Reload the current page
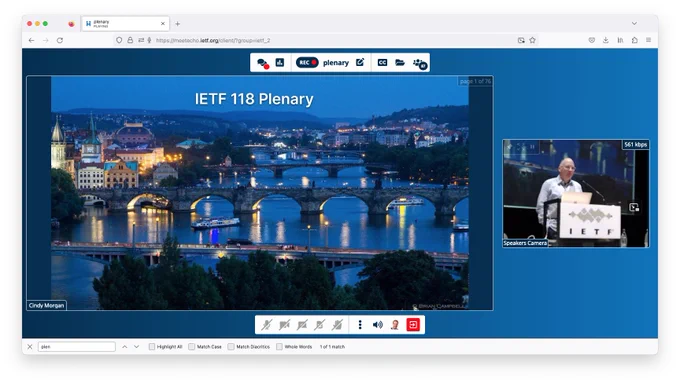Screen dimensions: 680x384 pos(60,40)
